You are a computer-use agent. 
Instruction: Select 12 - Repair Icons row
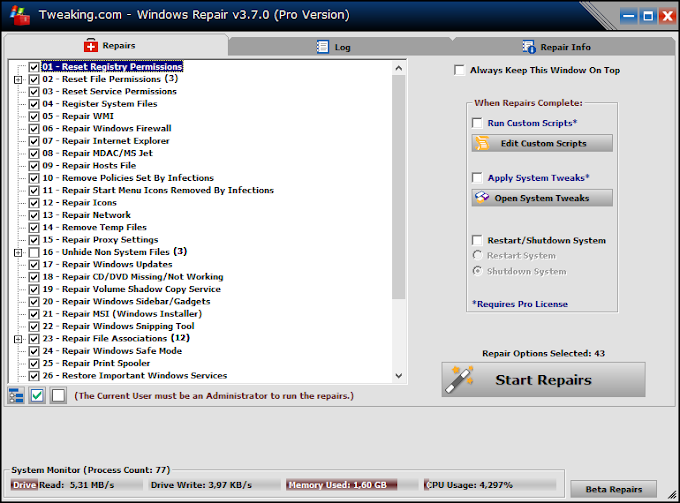pos(79,203)
